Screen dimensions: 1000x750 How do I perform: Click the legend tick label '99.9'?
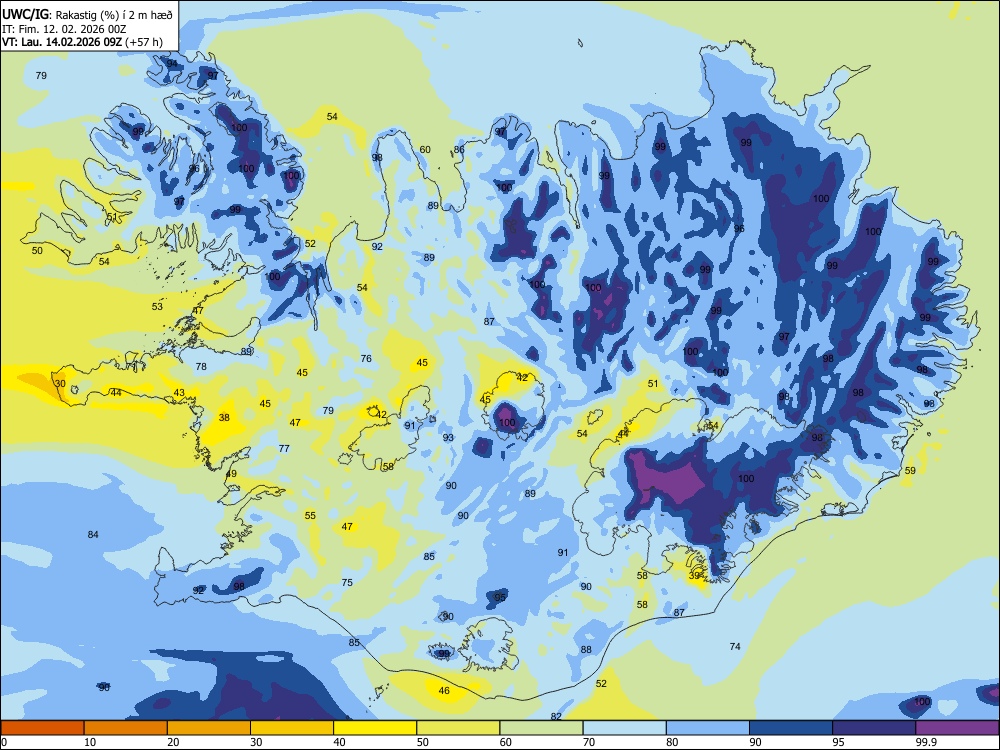925,742
